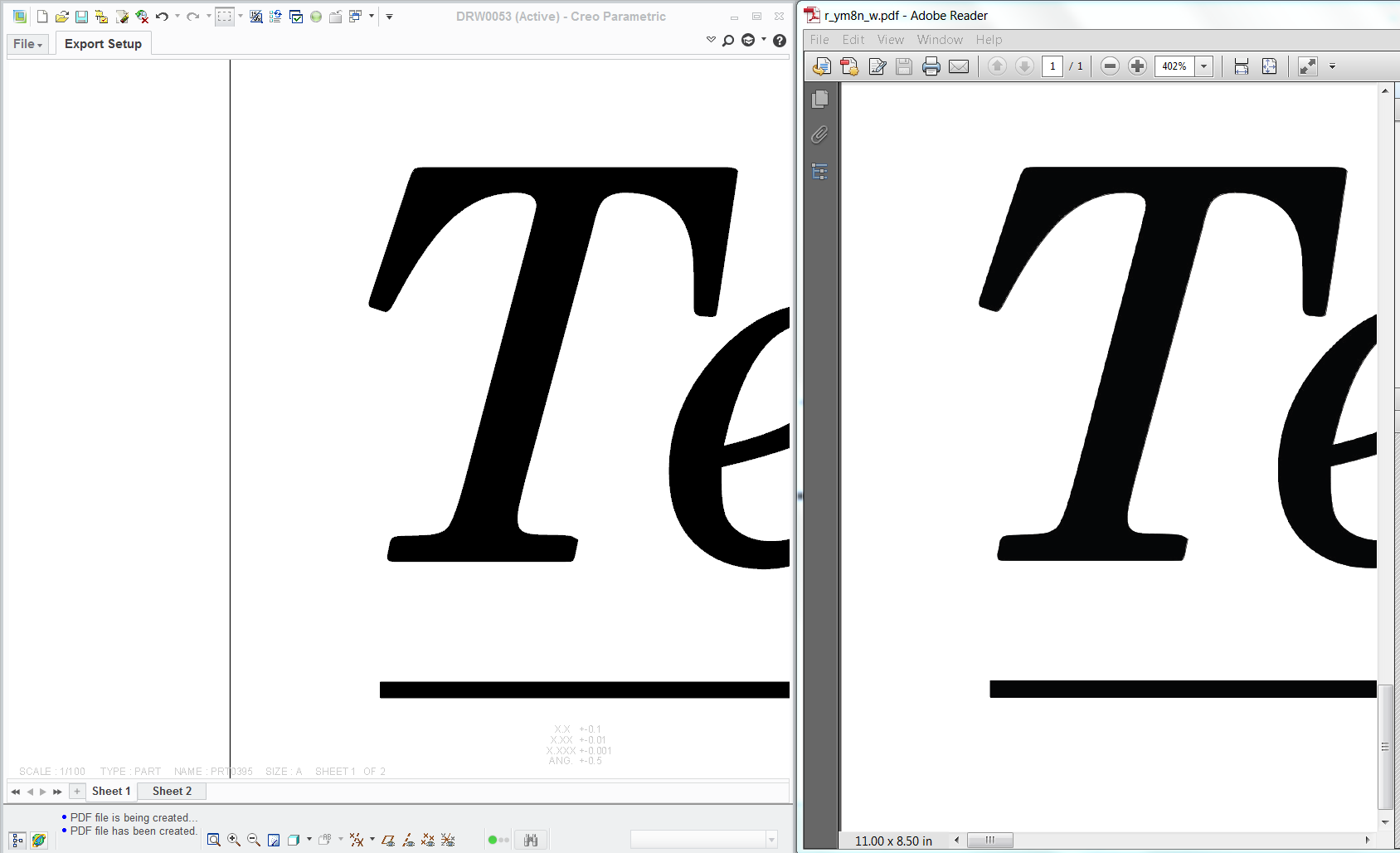The image size is (1400, 853).
Task: Open the Adobe Reader Window menu
Action: coord(940,40)
